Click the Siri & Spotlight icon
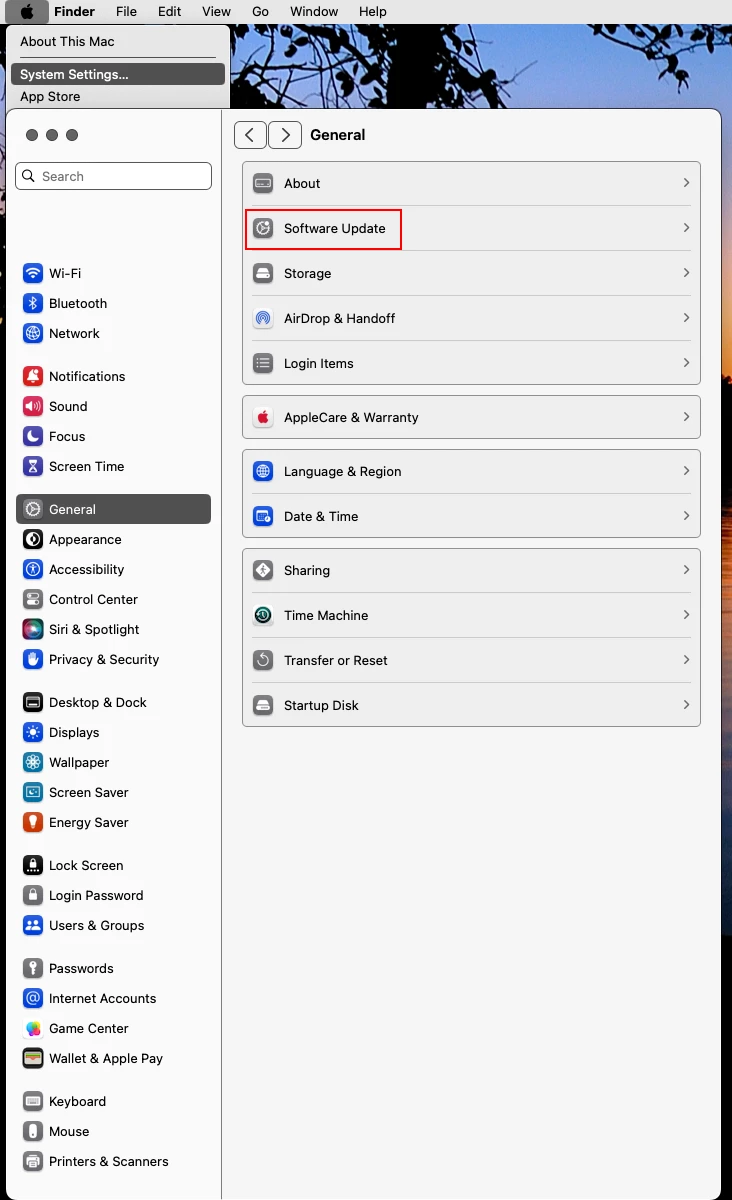This screenshot has width=732, height=1200. [33, 629]
